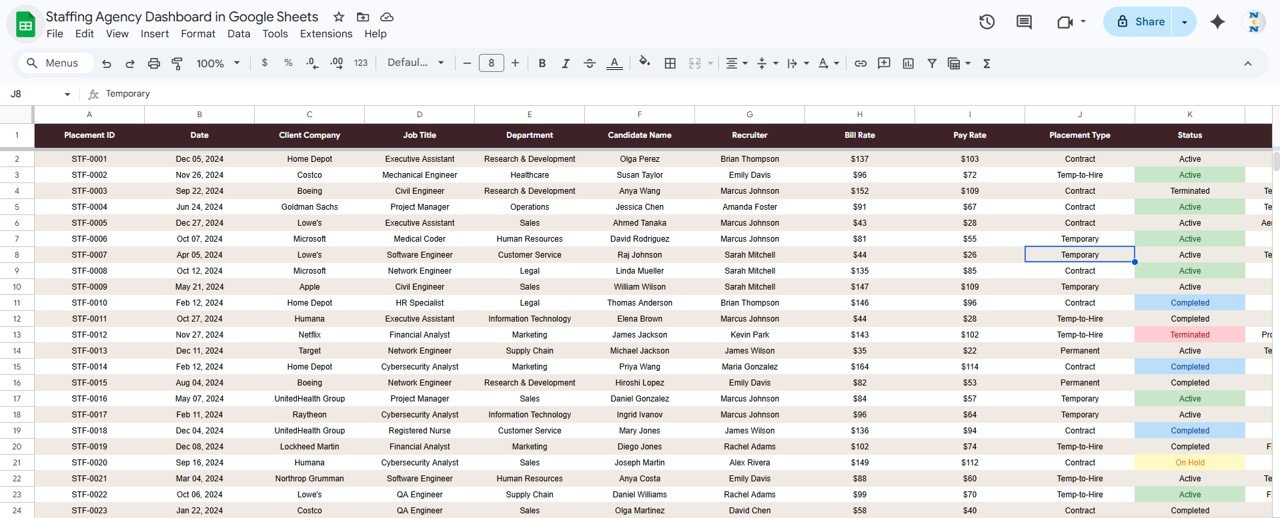
Task: Click the Menus search box
Action: coord(56,63)
